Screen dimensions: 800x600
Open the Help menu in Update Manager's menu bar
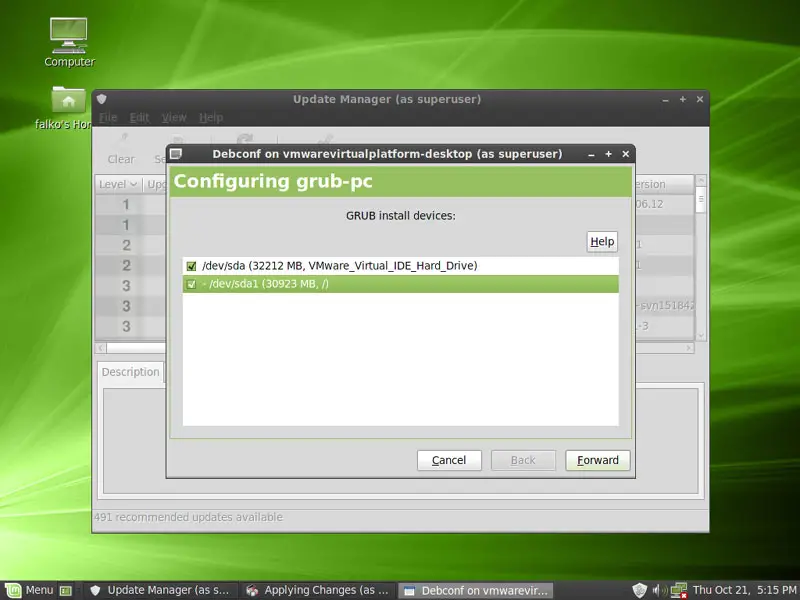(211, 118)
